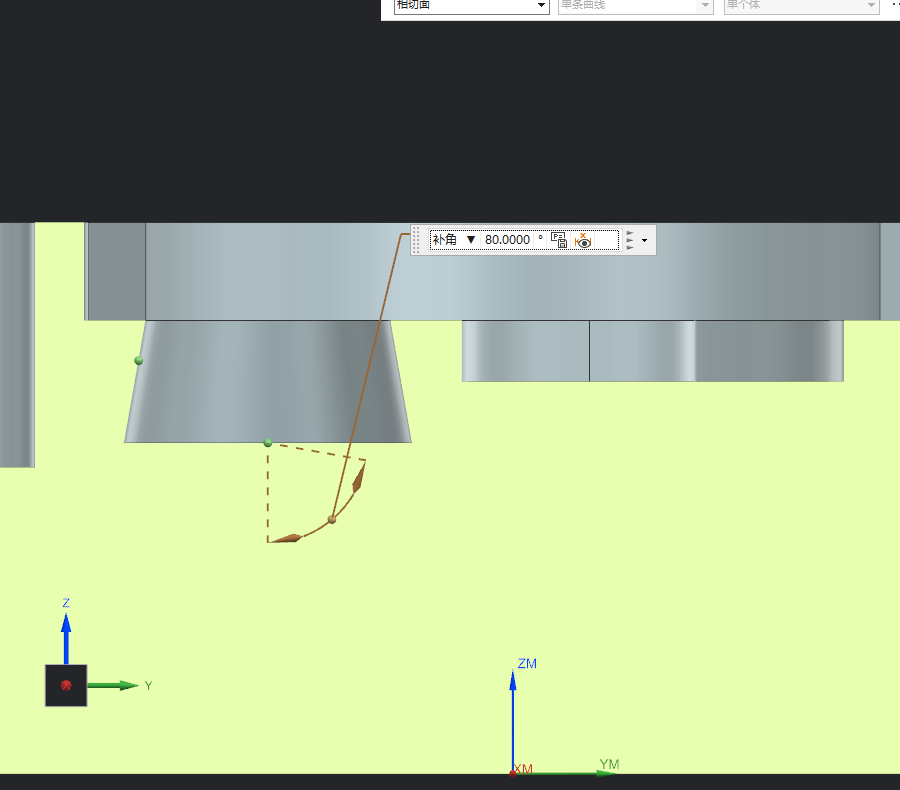Open the 单个体 body rule dropdown
The image size is (900, 790).
coord(801,6)
